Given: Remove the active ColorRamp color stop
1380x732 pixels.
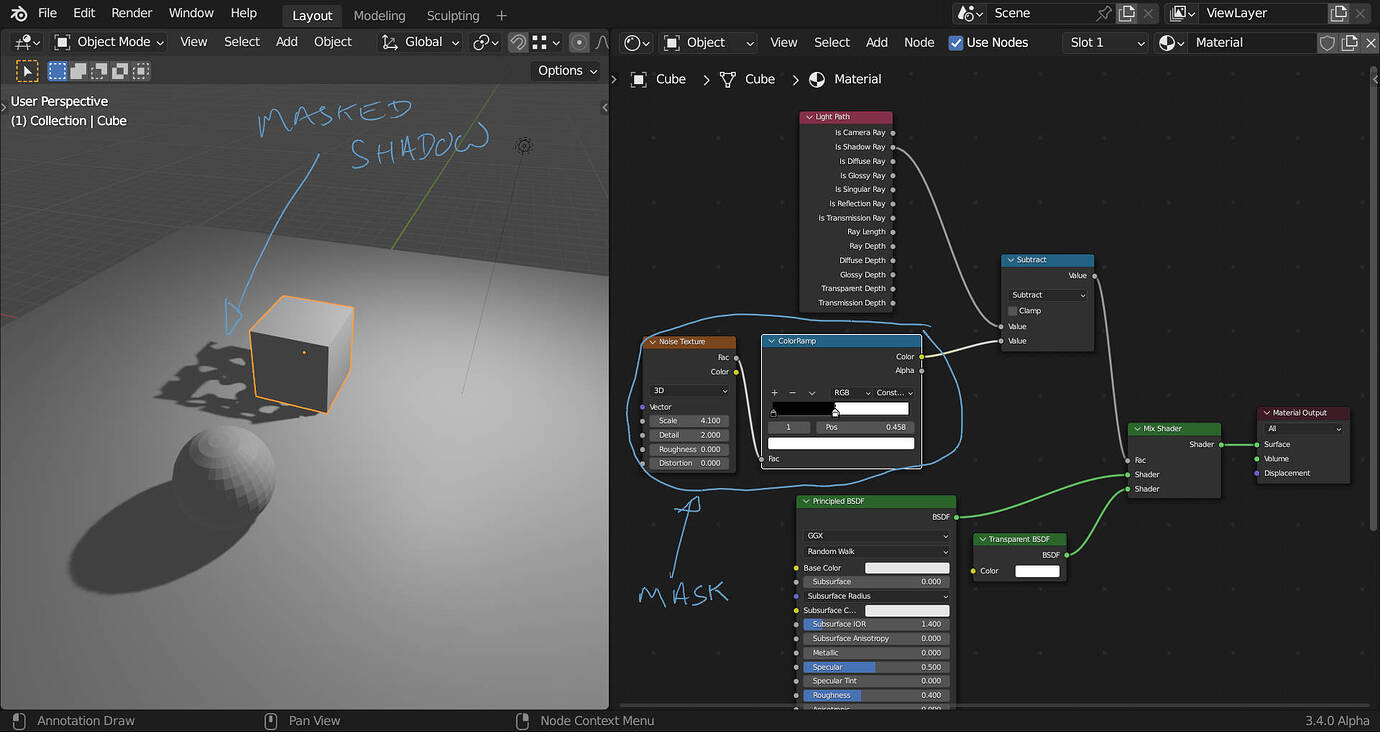Looking at the screenshot, I should (793, 393).
